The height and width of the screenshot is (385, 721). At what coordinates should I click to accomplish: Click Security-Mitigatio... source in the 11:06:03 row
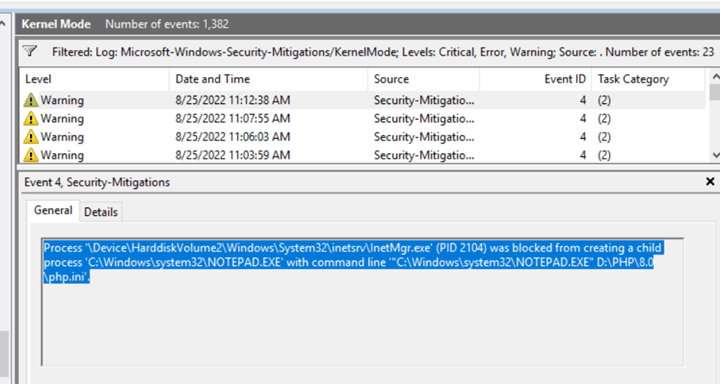[424, 137]
